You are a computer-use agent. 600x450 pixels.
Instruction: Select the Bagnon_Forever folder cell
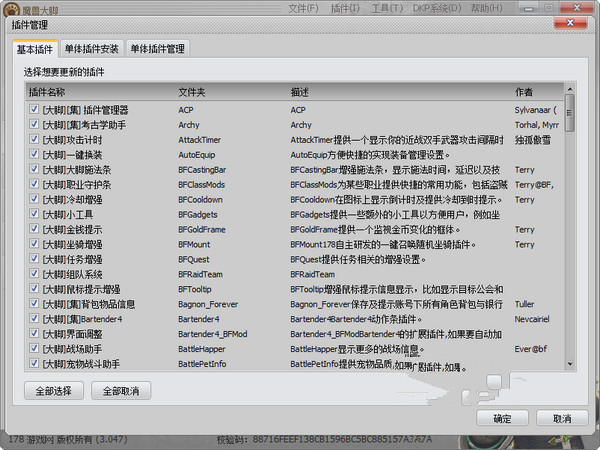(x=208, y=304)
